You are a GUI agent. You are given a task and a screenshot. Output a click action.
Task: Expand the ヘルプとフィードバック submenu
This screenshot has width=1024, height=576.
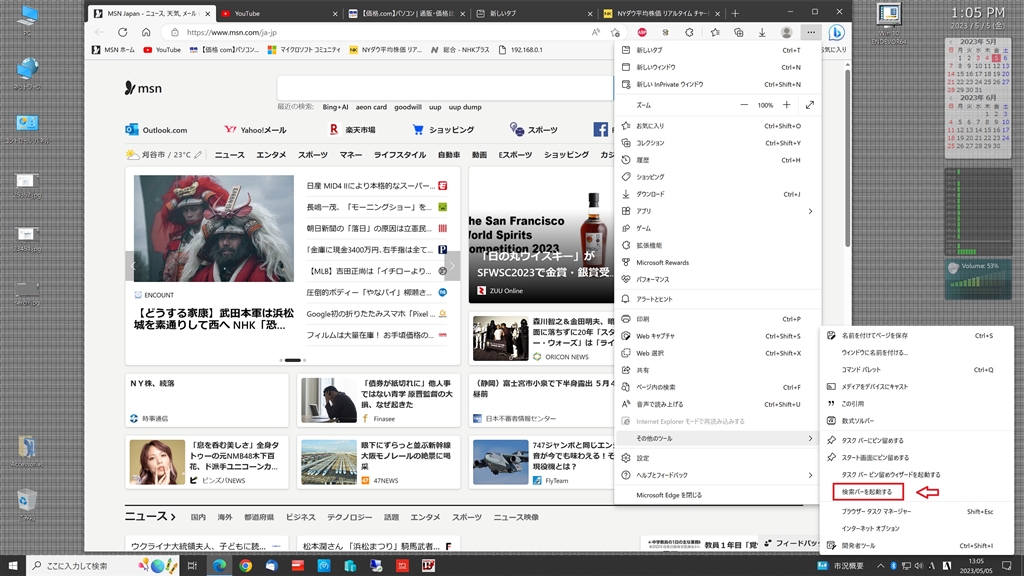point(715,475)
